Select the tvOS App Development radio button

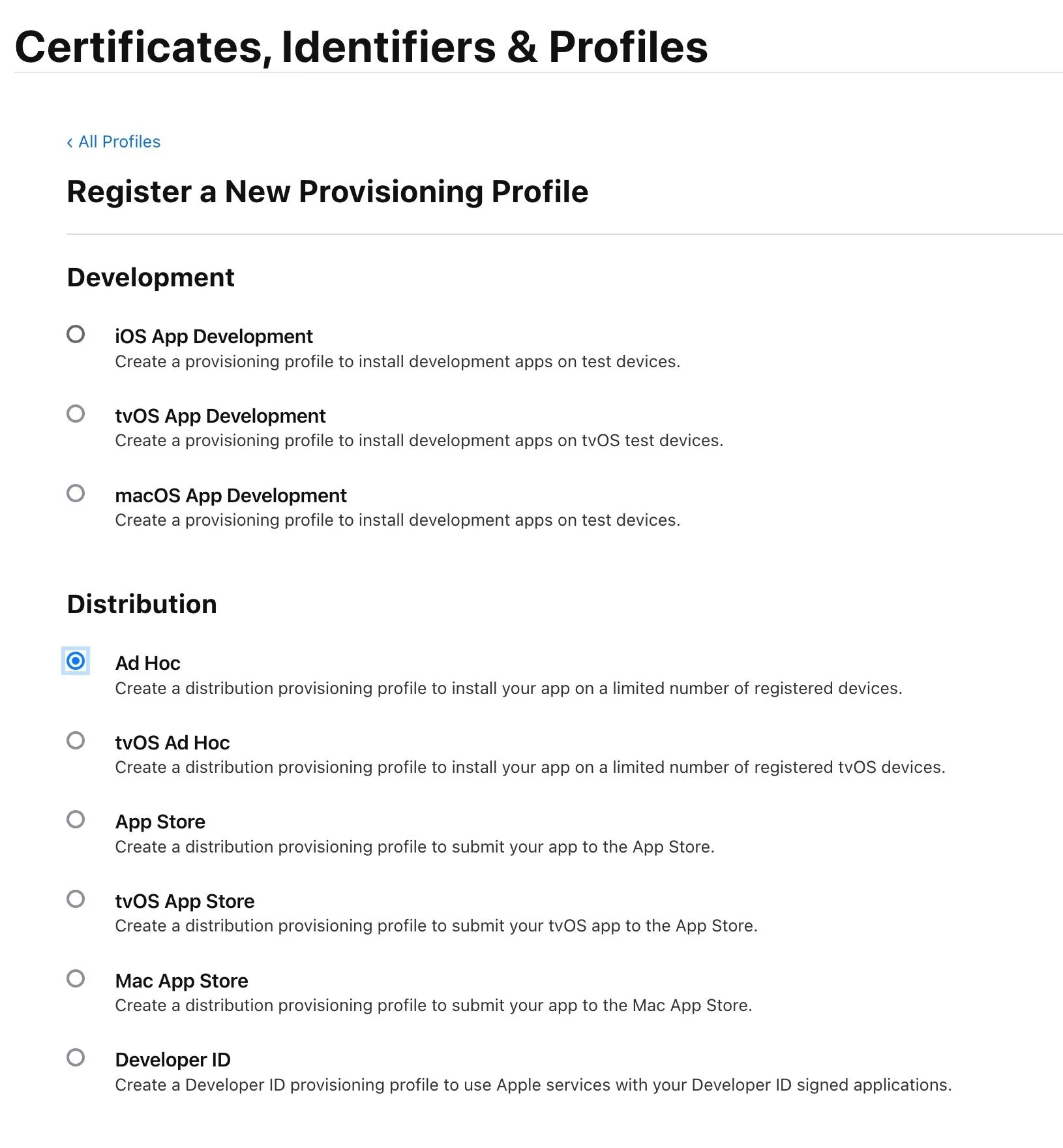pos(76,414)
